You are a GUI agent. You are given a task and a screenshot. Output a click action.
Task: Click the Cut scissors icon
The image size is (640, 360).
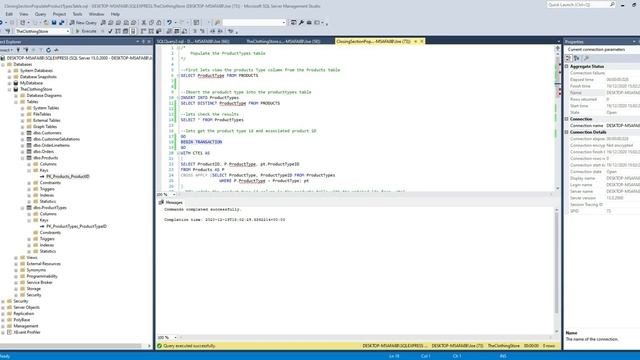click(144, 22)
